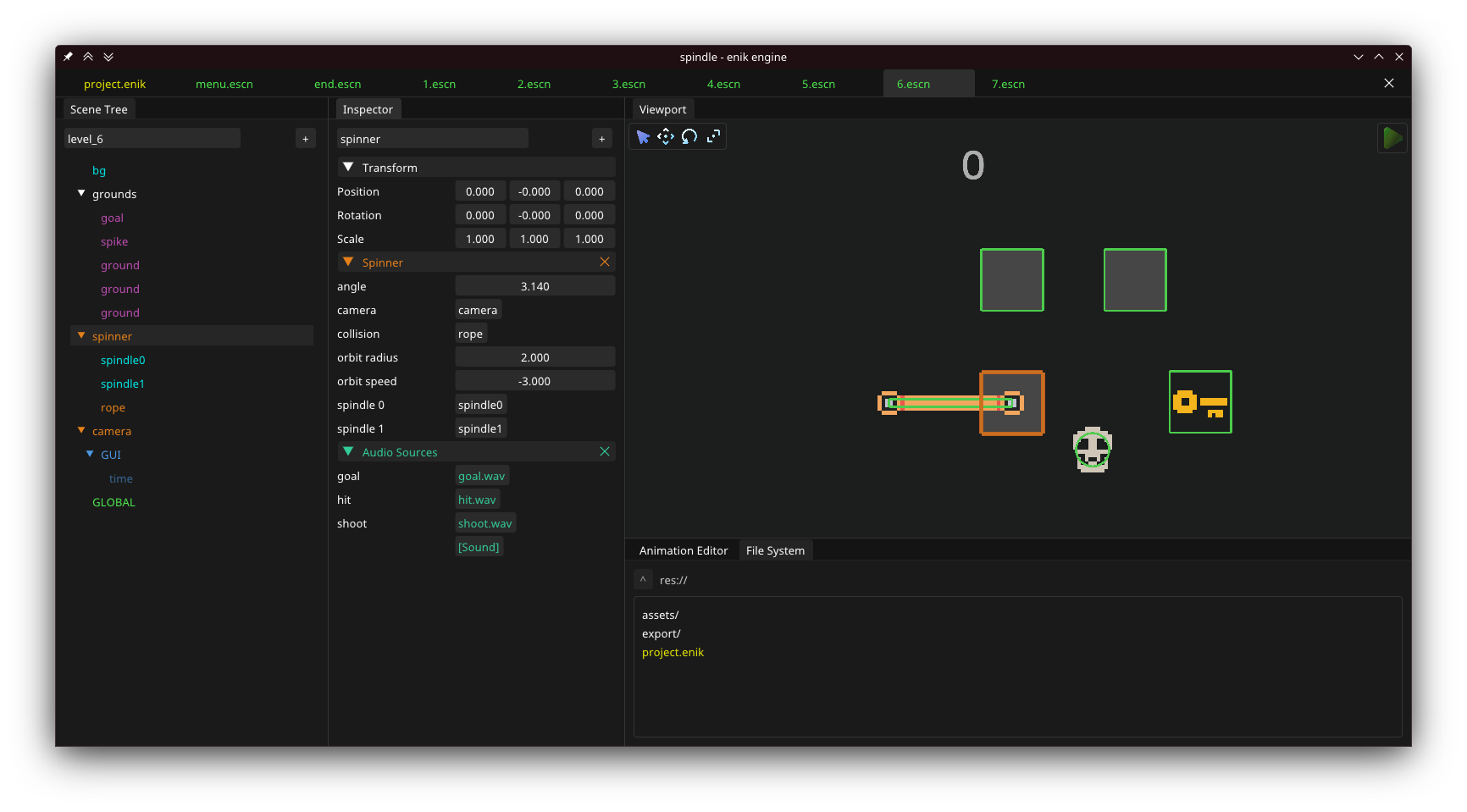Viewport: 1467px width, 812px height.
Task: Activate the move tool in viewport toolbar
Action: click(666, 137)
